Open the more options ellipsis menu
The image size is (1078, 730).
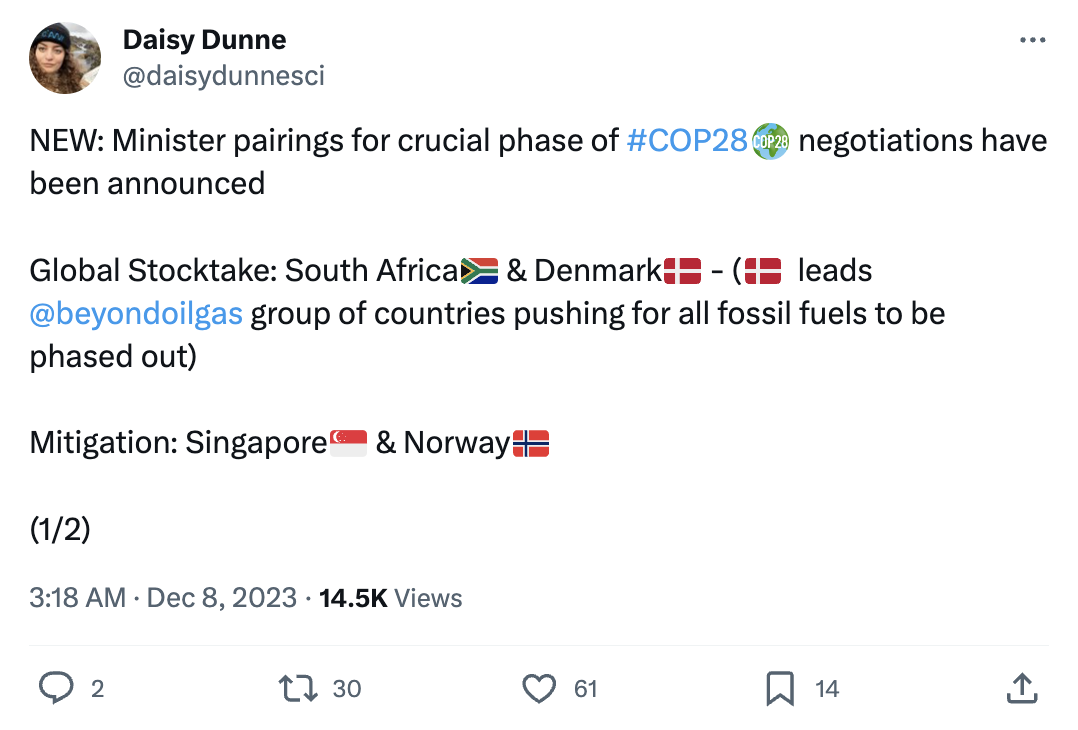pos(1032,39)
